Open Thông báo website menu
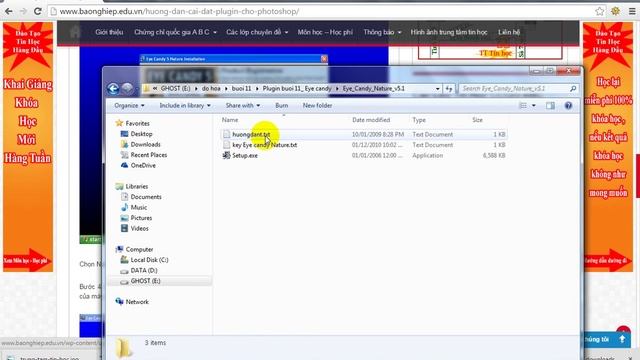 point(382,32)
